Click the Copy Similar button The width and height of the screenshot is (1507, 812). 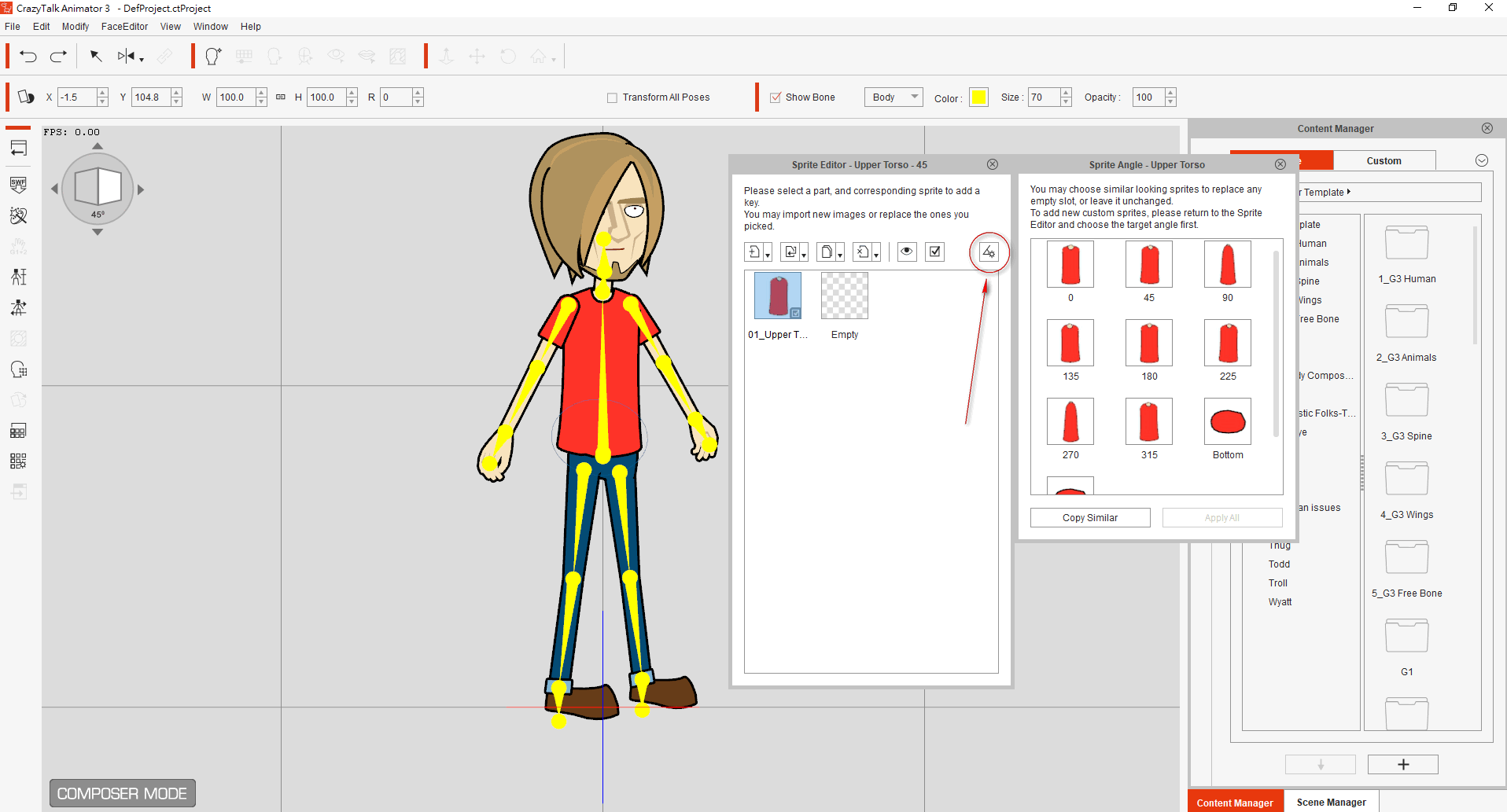point(1090,517)
